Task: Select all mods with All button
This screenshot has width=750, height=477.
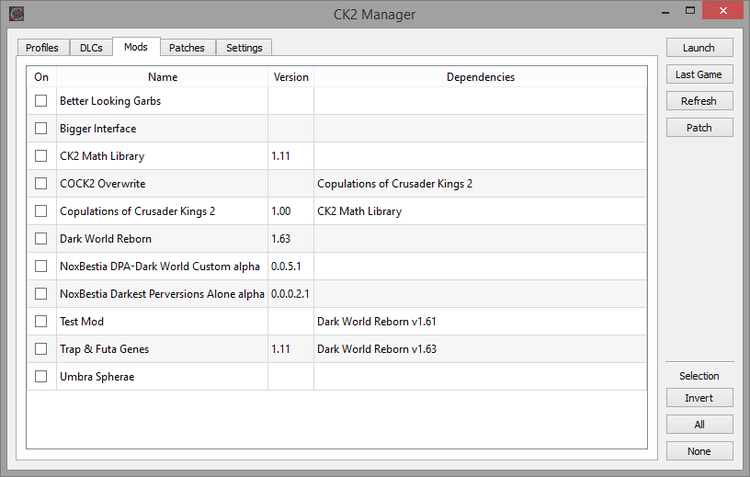Action: coord(699,424)
